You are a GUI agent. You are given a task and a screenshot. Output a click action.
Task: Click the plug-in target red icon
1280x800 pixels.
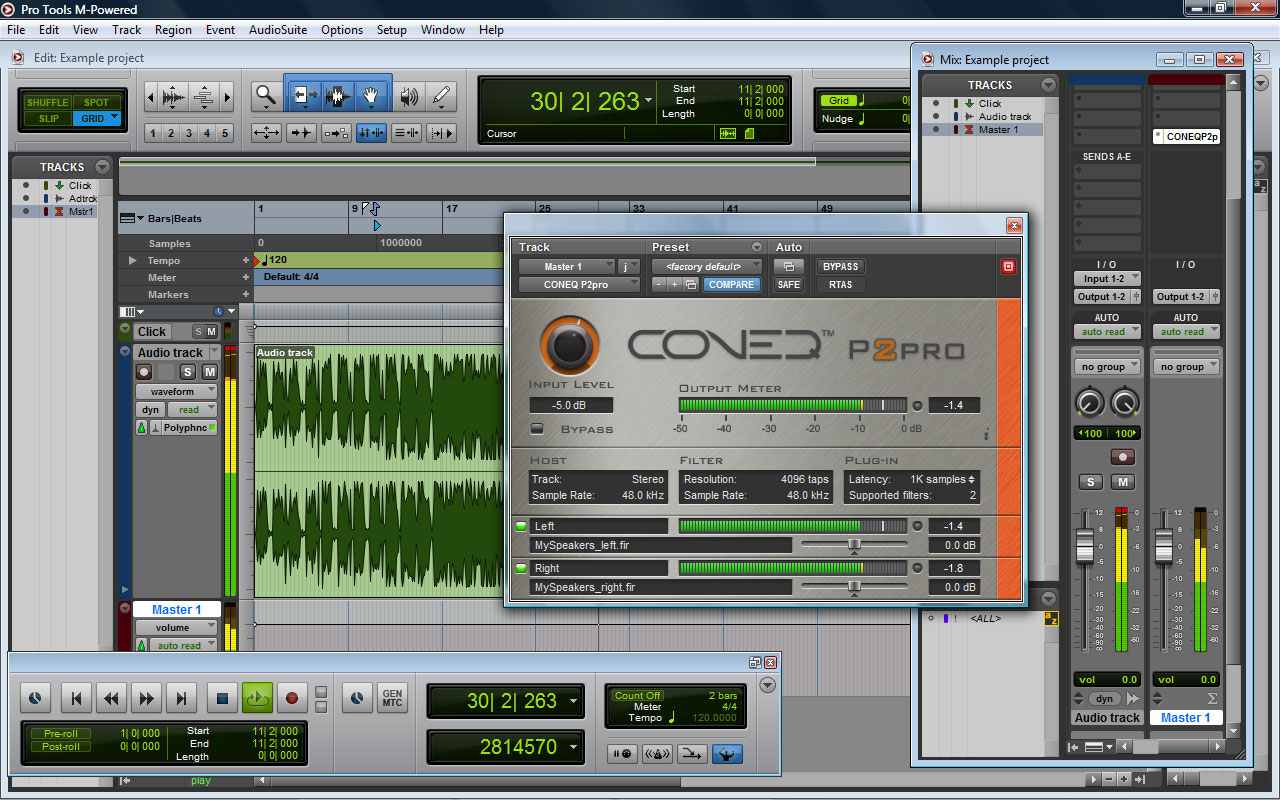click(1008, 267)
